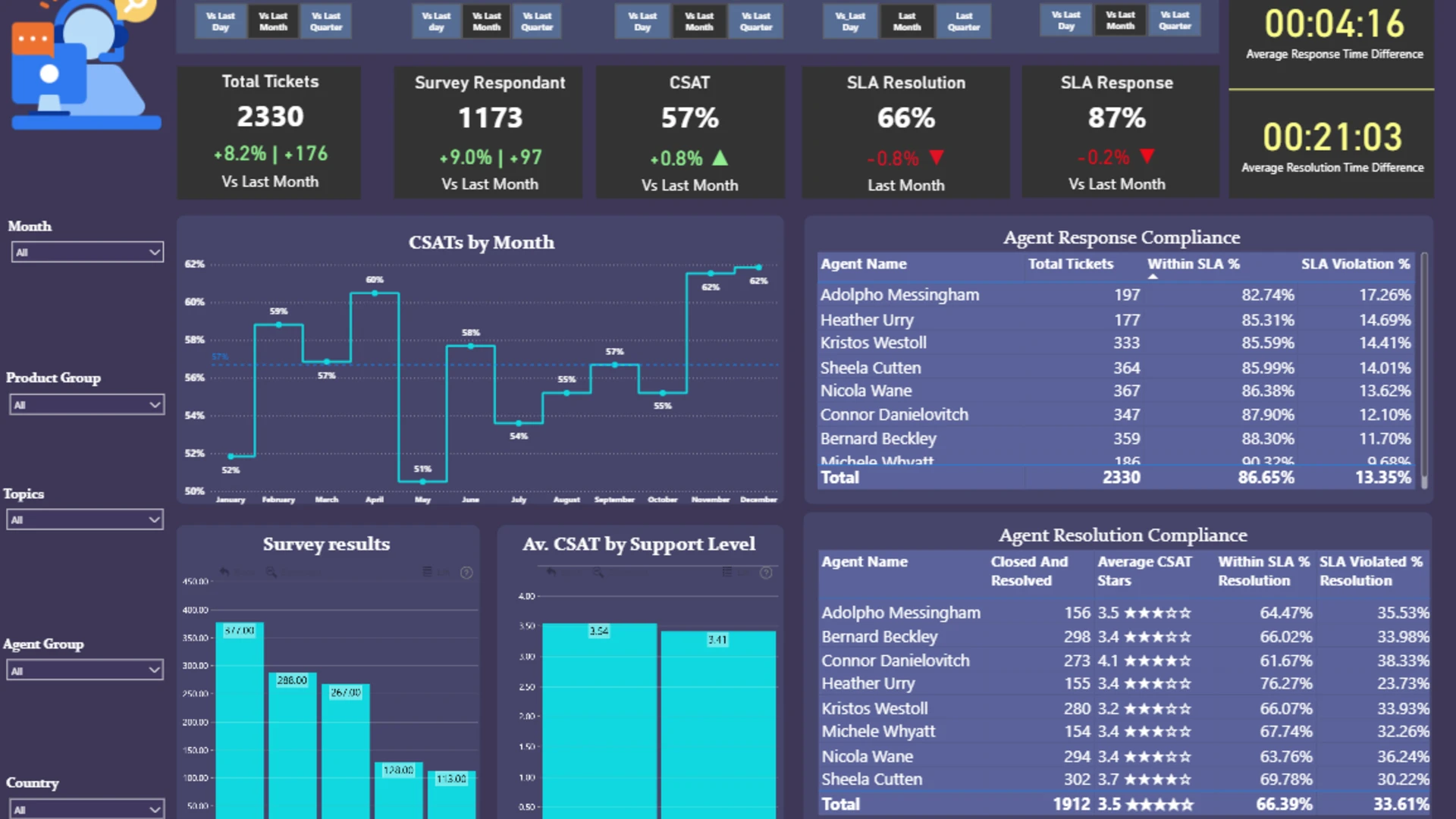Click the help icon in Av. CSAT chart
The image size is (1456, 819).
[766, 573]
